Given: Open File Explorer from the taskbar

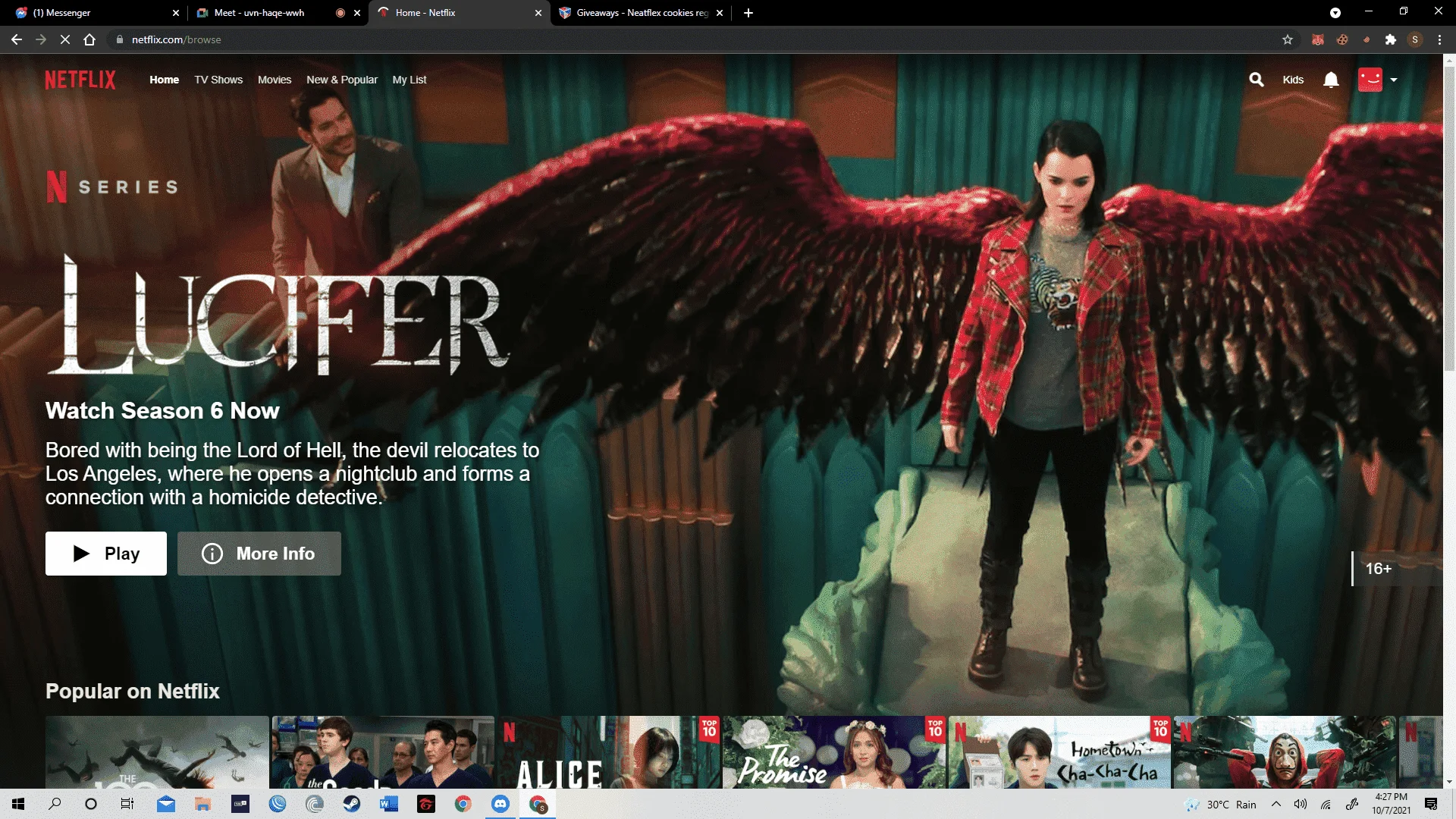Looking at the screenshot, I should click(x=203, y=804).
